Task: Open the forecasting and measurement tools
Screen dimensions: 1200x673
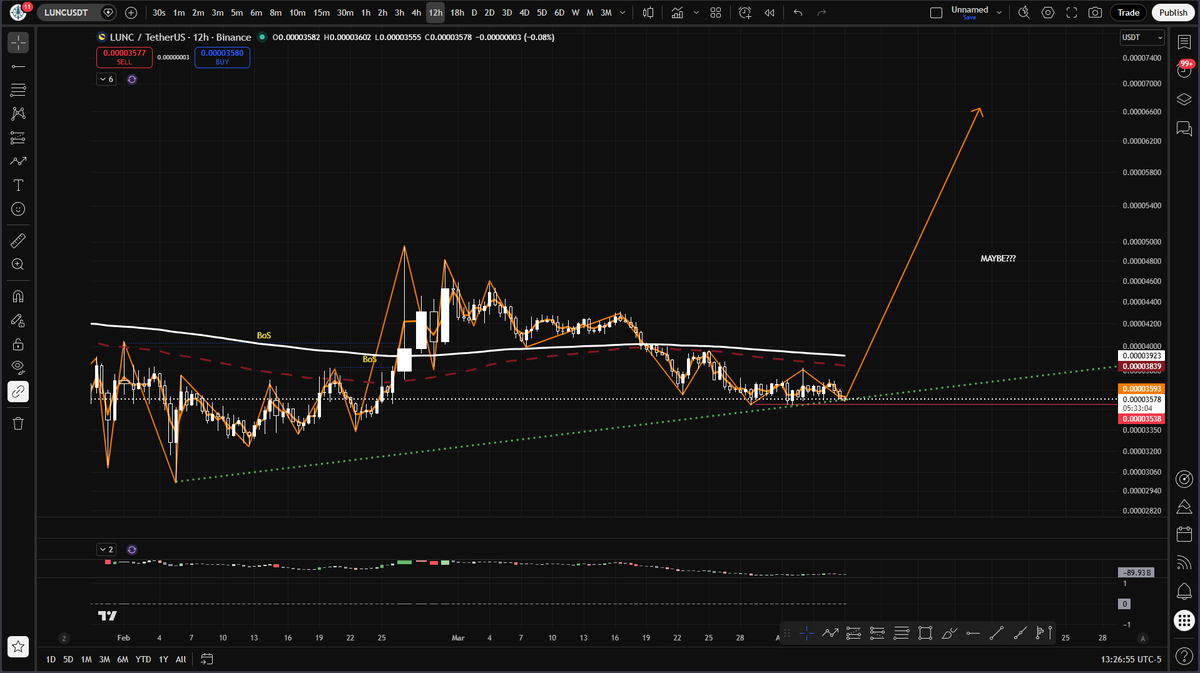Action: pos(18,138)
